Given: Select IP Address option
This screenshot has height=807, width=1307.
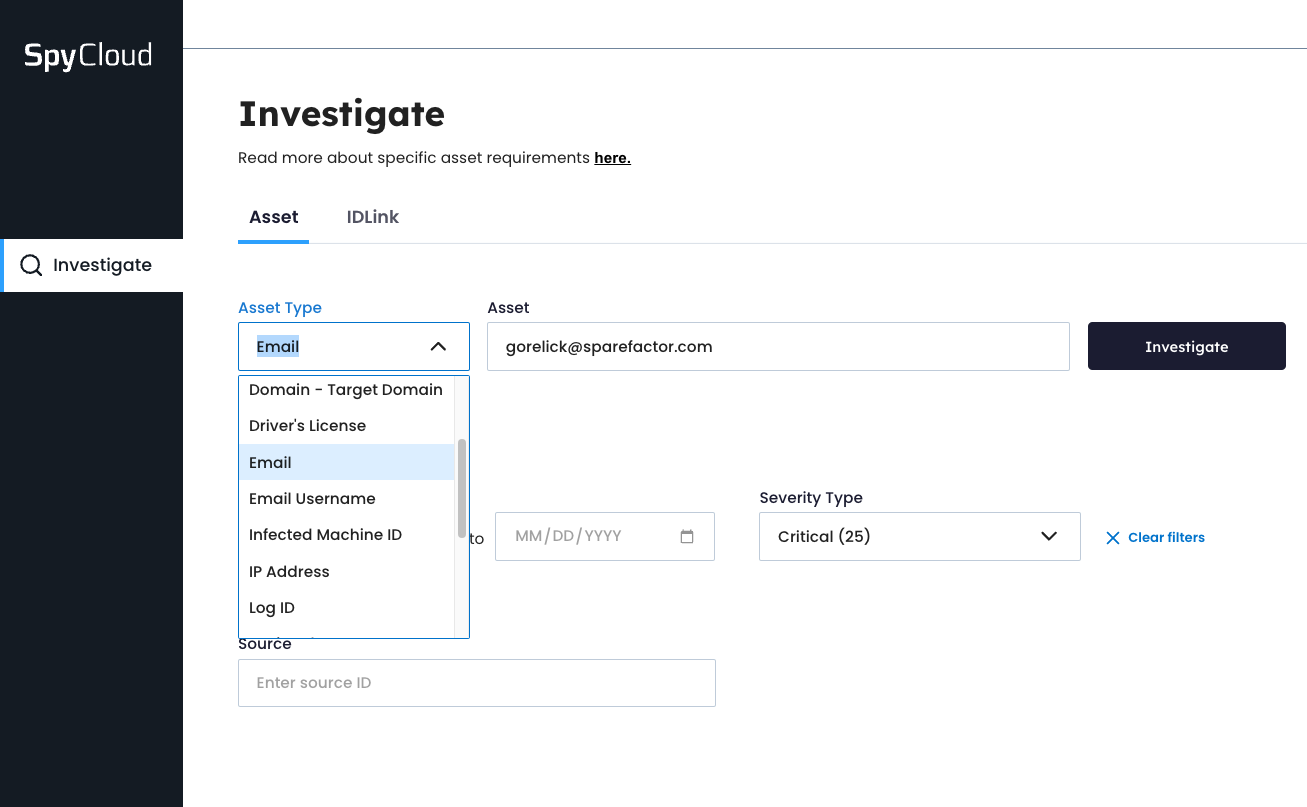Looking at the screenshot, I should [x=289, y=572].
